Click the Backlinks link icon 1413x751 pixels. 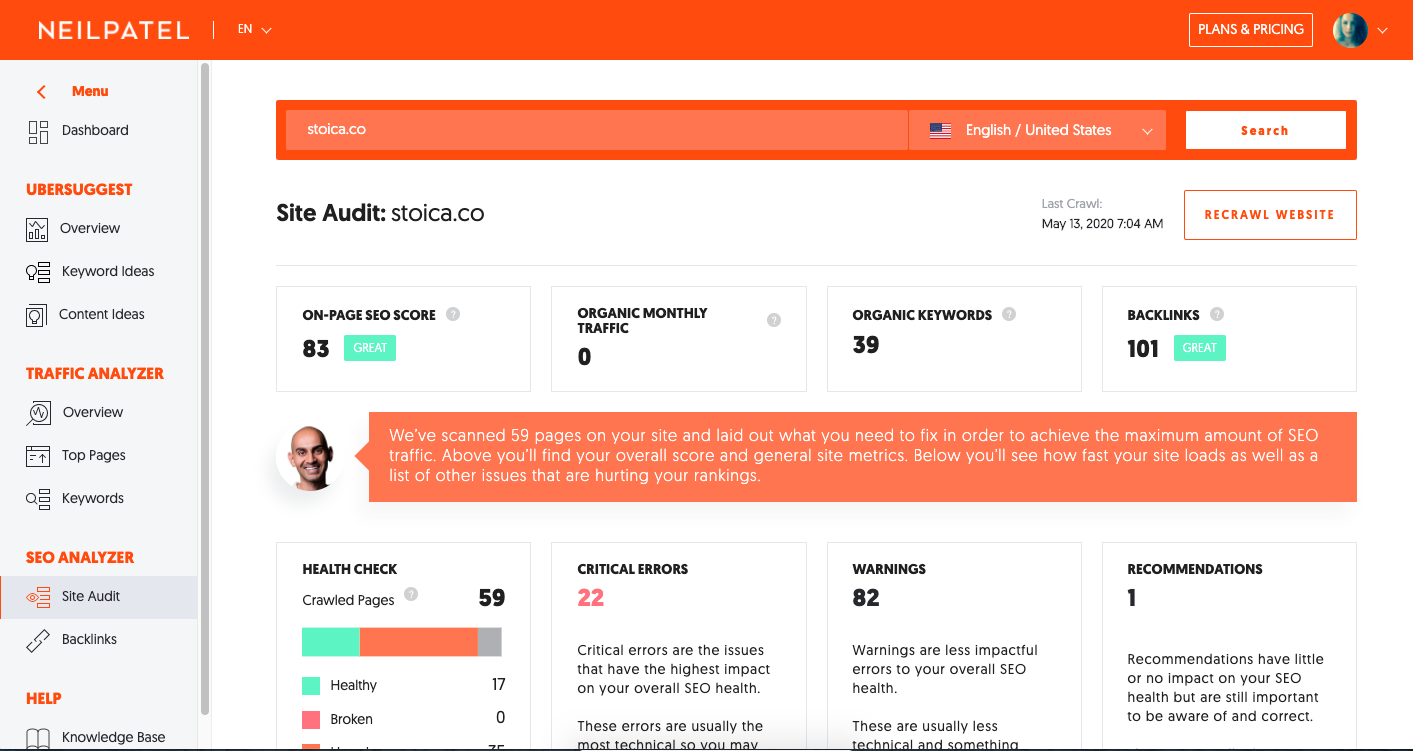pos(38,640)
